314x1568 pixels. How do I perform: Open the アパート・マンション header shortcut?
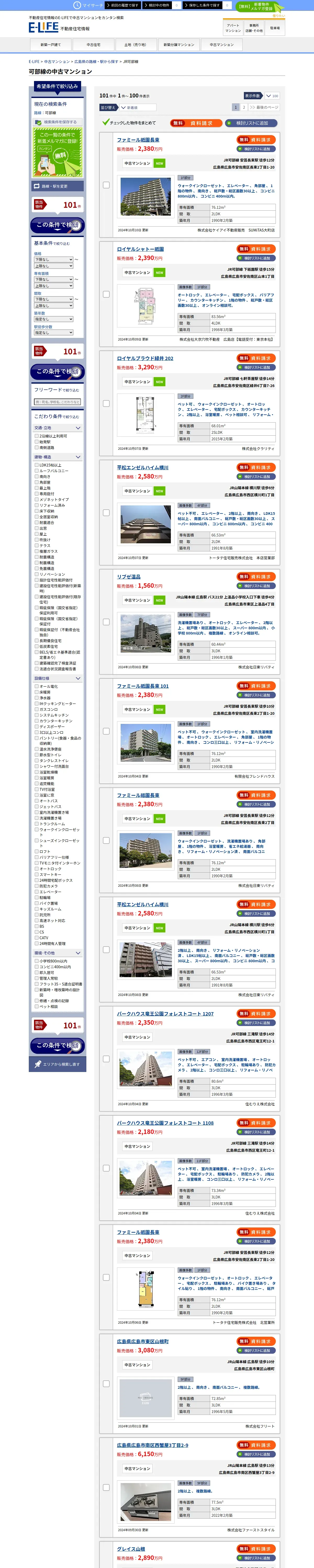233,28
